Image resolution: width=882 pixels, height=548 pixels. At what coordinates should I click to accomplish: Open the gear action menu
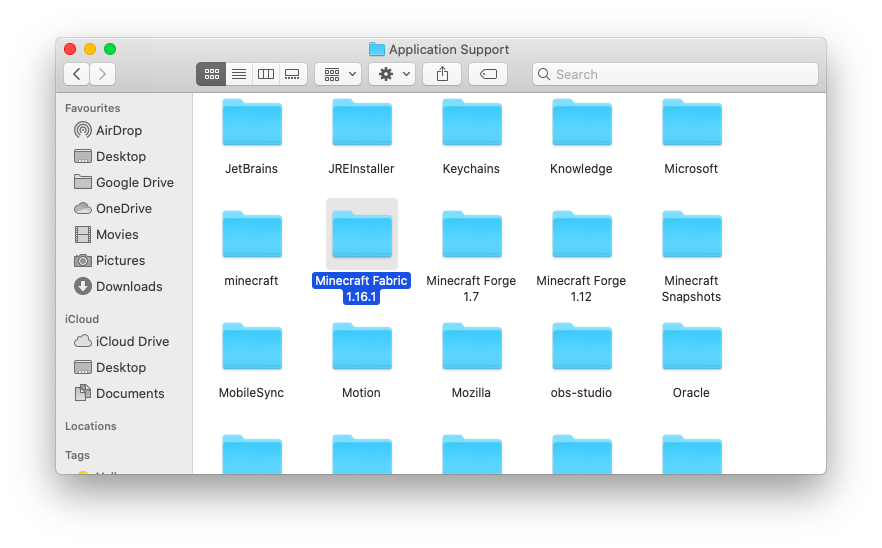coord(392,74)
